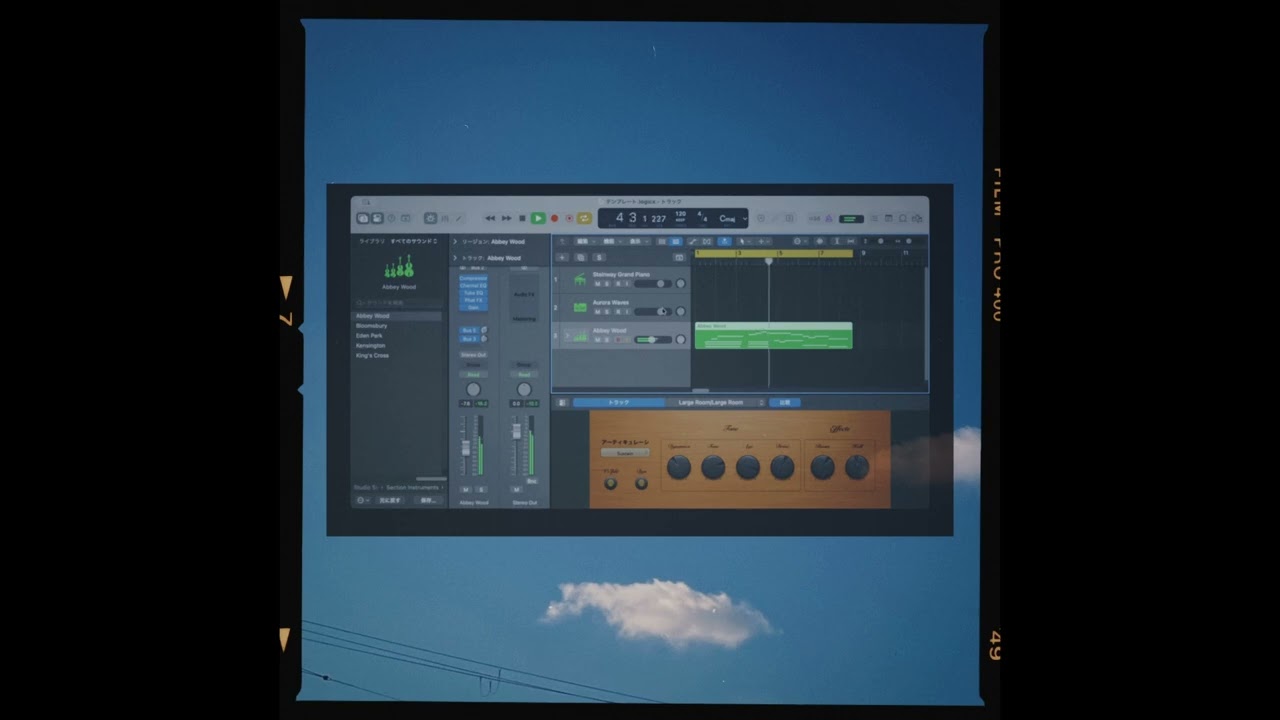Open the Sustain articulation pop-up
1280x720 pixels.
coord(625,453)
